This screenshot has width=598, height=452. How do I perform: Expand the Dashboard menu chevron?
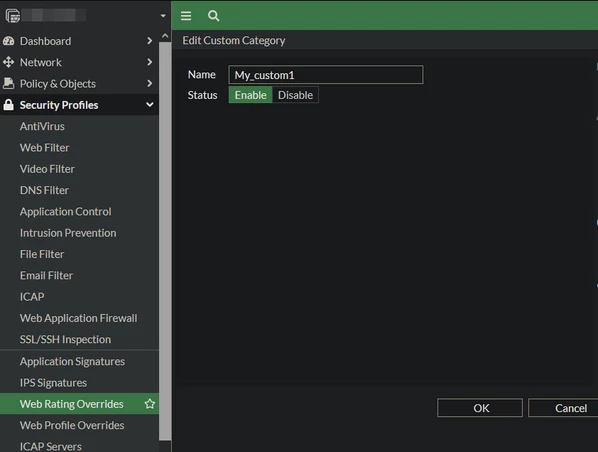150,41
